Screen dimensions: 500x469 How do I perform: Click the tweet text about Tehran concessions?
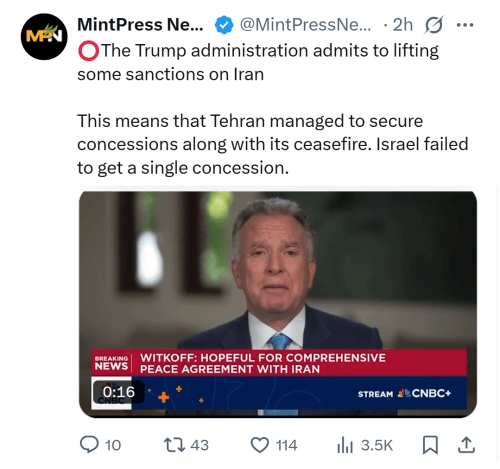pyautogui.click(x=273, y=144)
